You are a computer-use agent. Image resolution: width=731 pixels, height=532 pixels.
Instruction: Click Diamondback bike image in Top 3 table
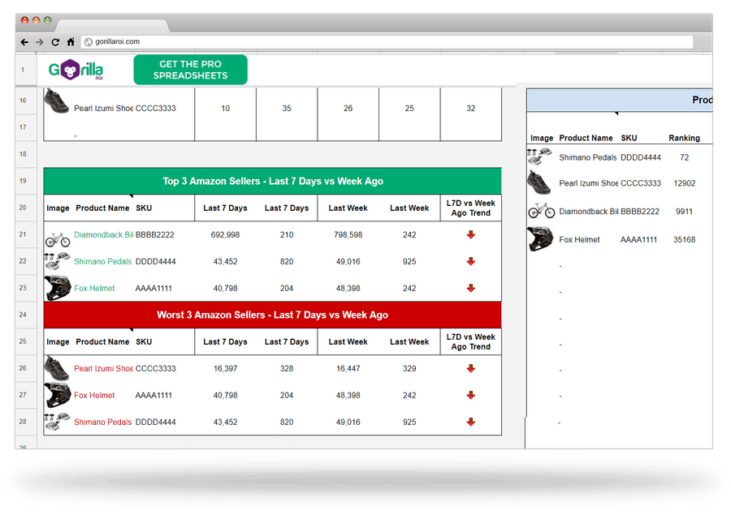click(x=58, y=240)
